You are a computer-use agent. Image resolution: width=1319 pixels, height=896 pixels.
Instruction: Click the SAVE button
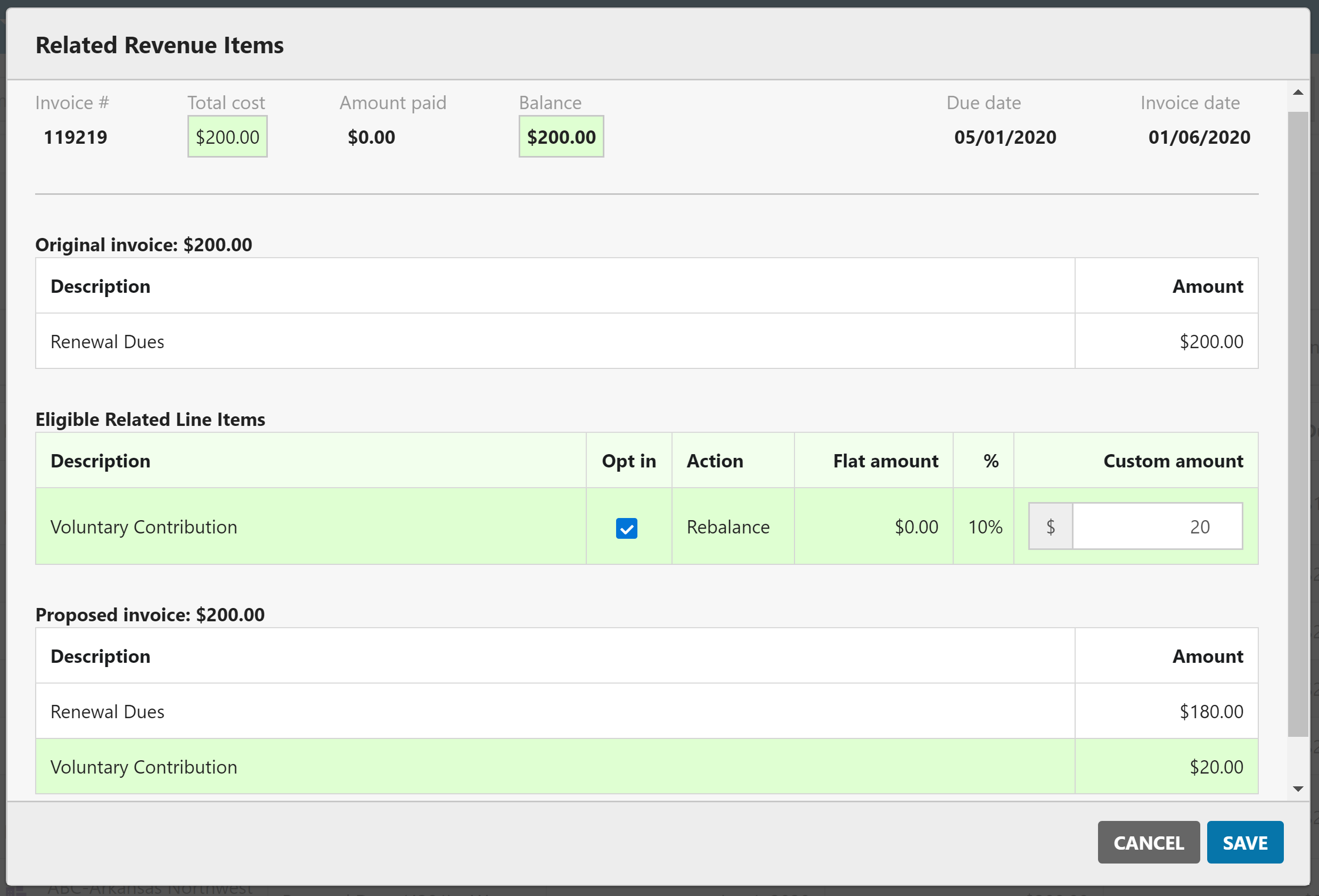tap(1245, 842)
